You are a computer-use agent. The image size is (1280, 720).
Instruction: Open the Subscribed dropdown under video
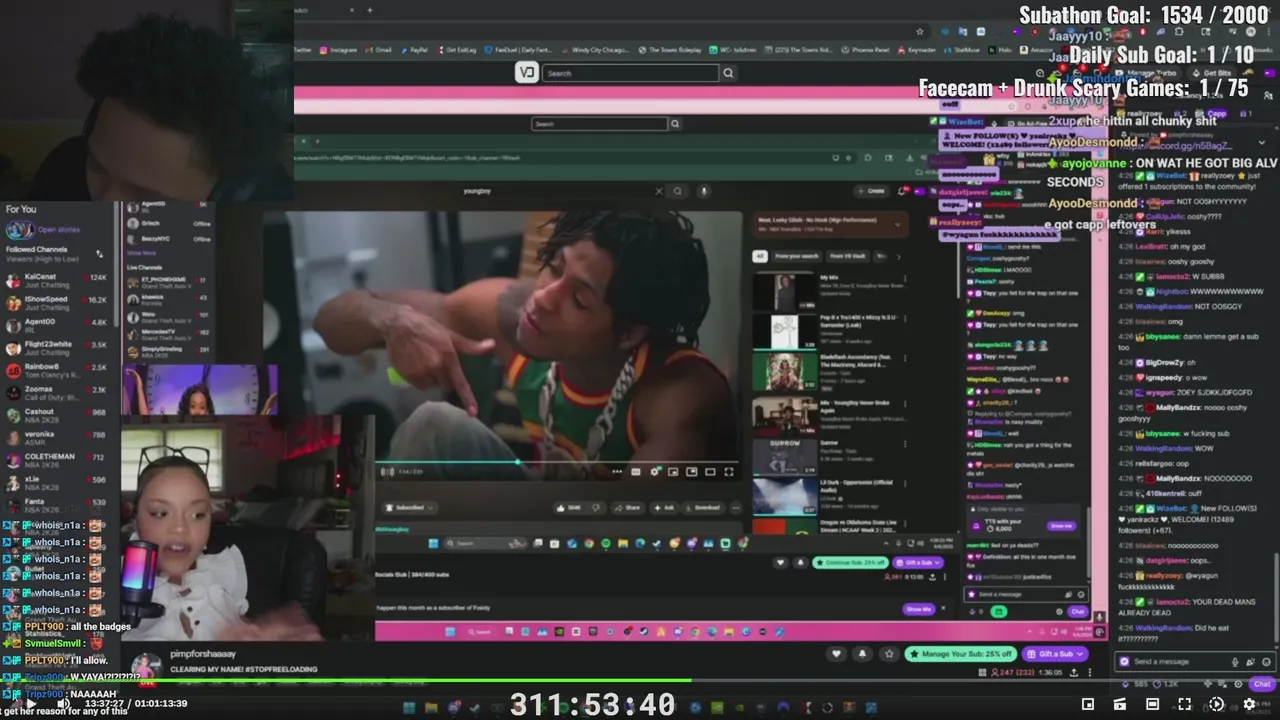[x=410, y=507]
